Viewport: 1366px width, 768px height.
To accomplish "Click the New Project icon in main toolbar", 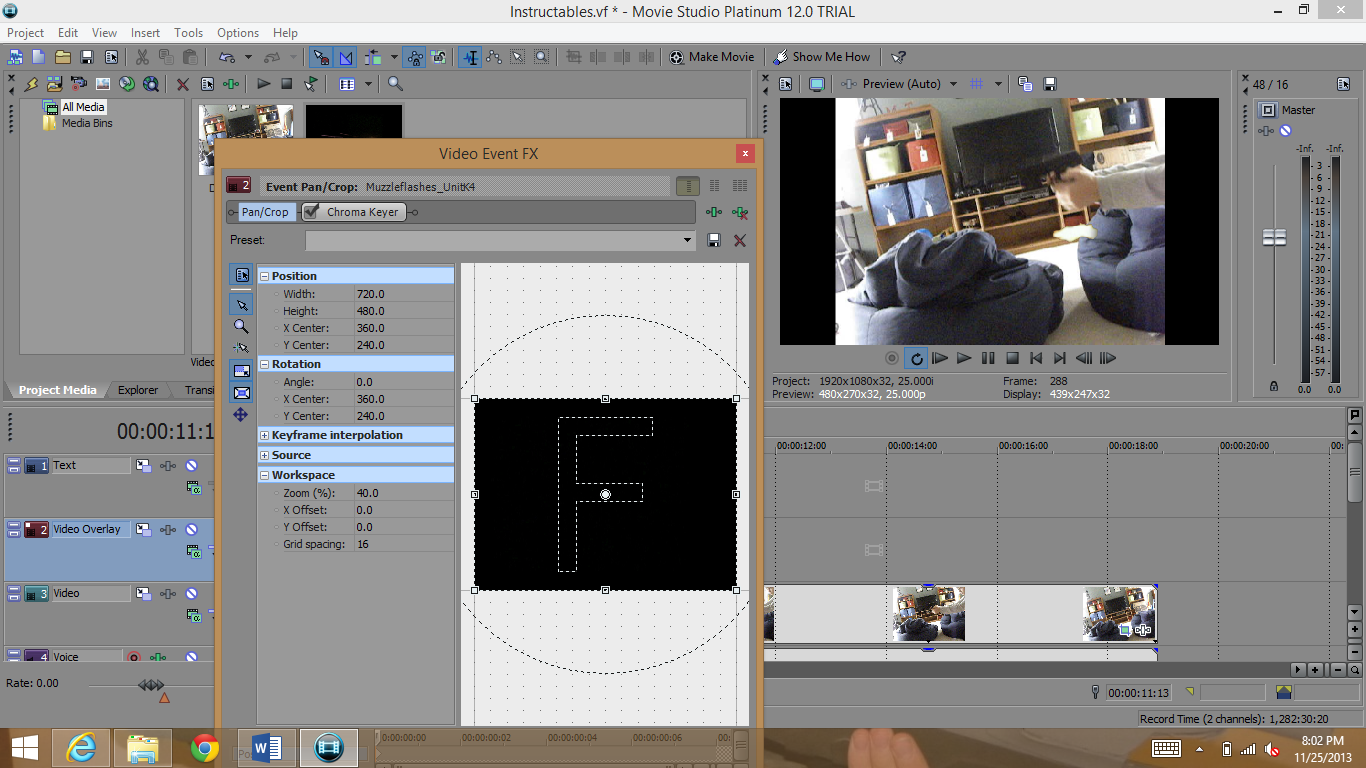I will pyautogui.click(x=38, y=57).
